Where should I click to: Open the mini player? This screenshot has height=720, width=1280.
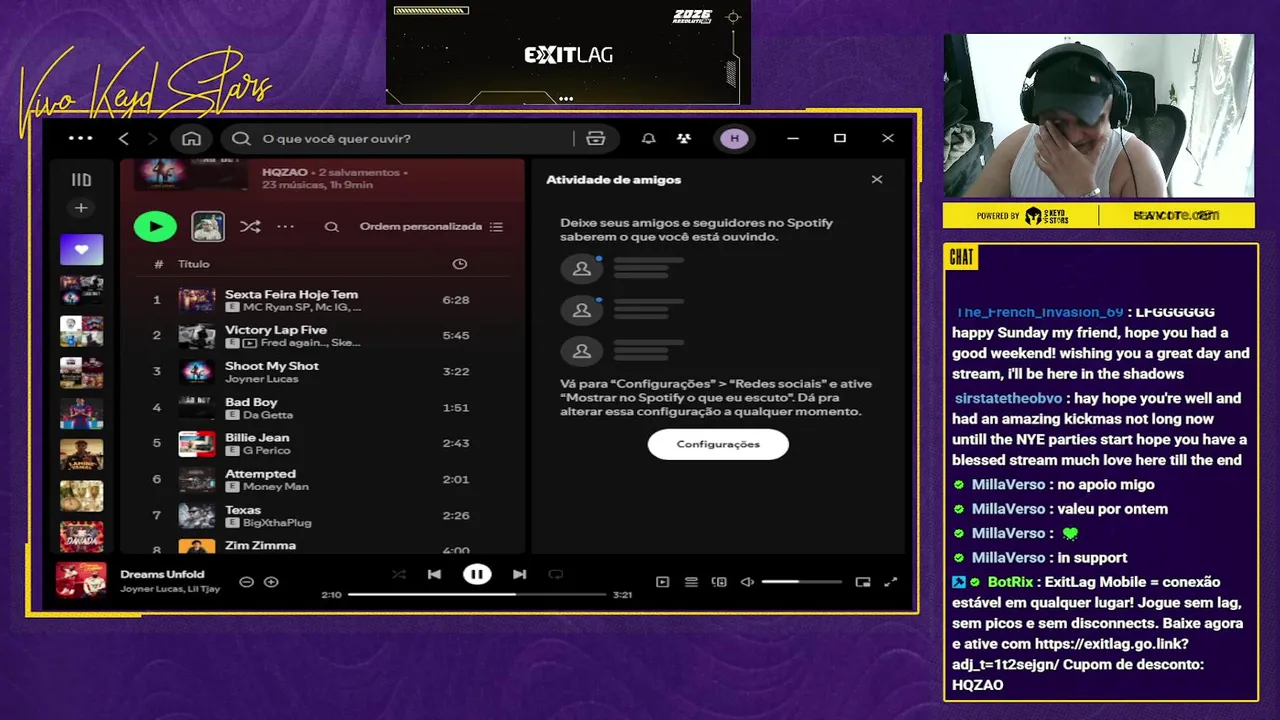coord(863,582)
